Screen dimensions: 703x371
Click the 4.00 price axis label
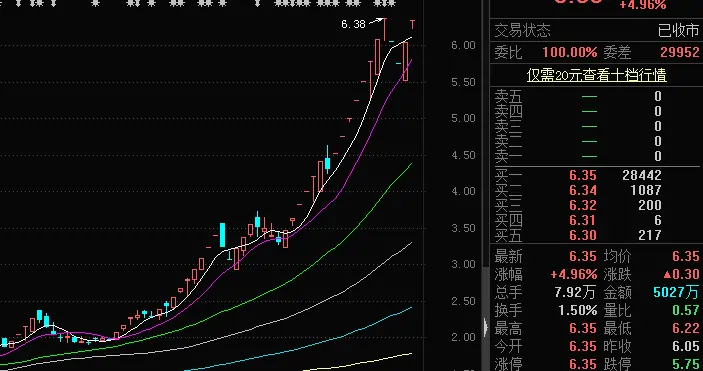[x=464, y=192]
